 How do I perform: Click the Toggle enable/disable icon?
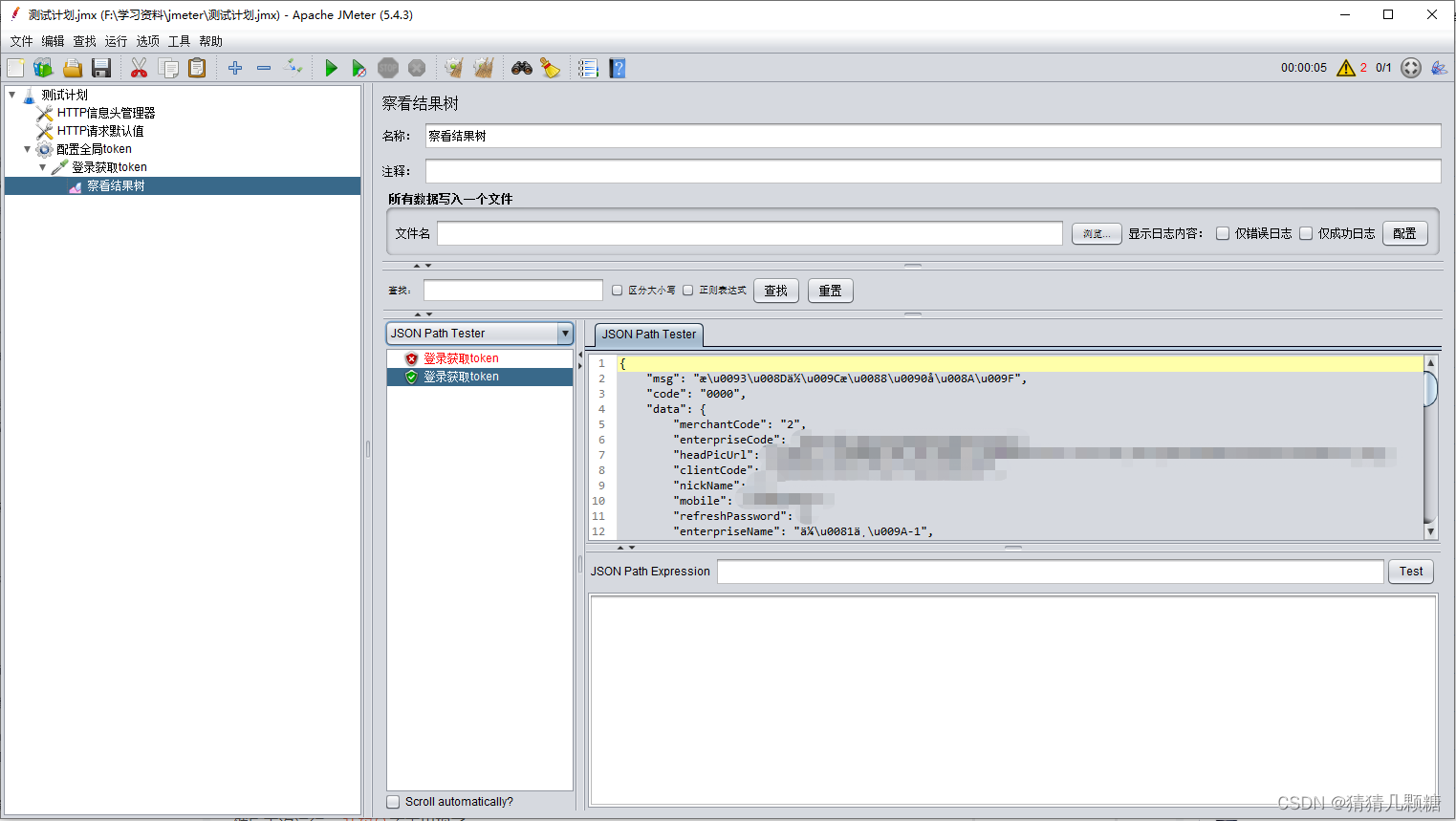tap(293, 68)
